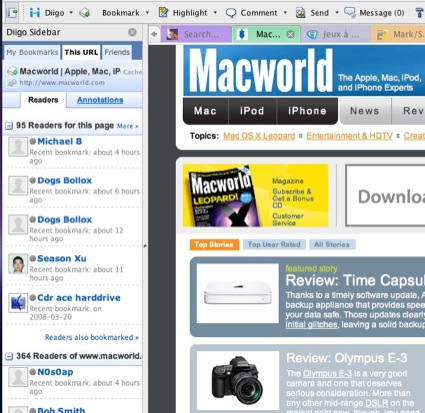Select the This URL tab
The height and width of the screenshot is (413, 425).
[x=81, y=52]
